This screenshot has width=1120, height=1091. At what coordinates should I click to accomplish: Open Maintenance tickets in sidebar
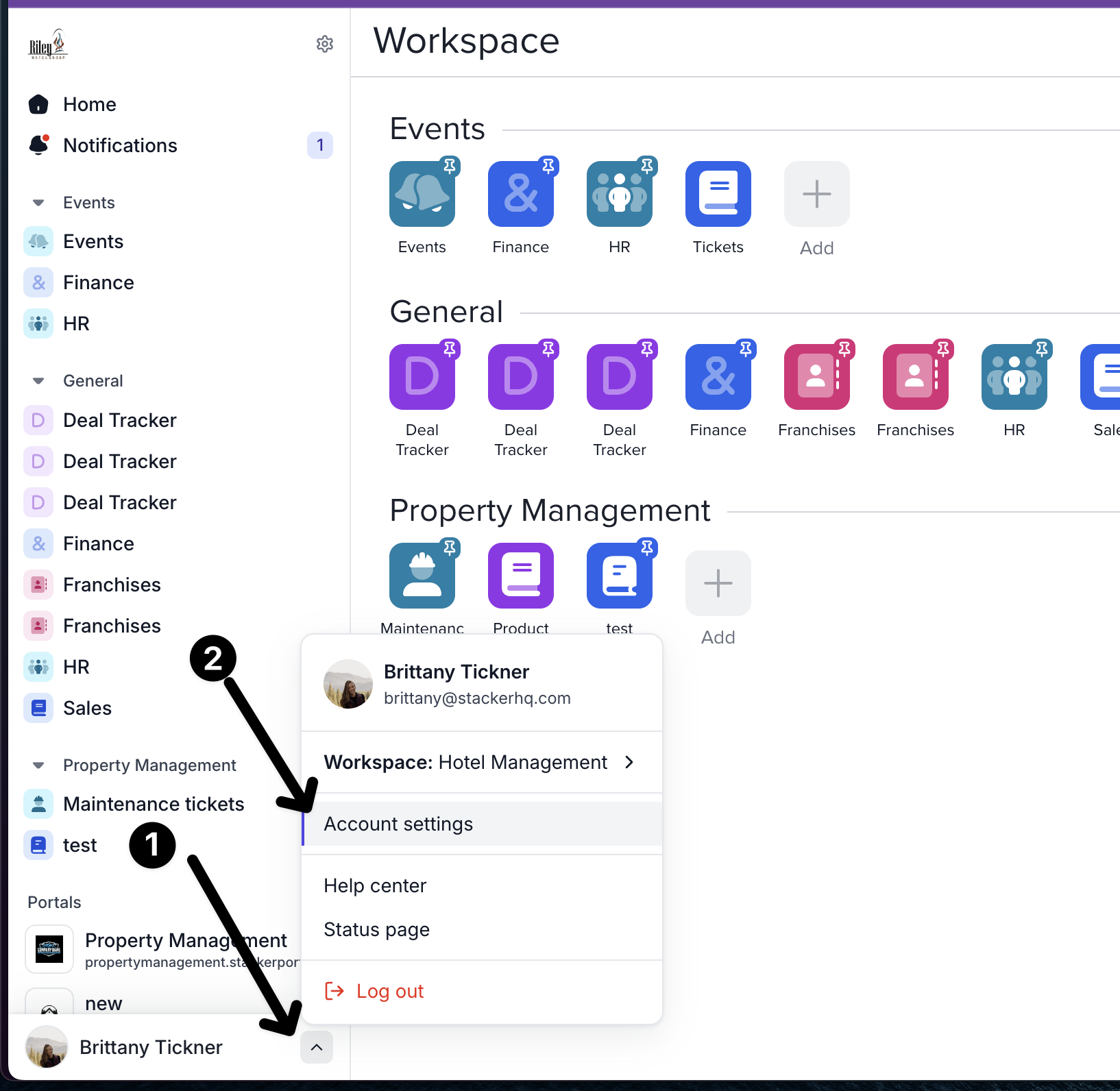[x=154, y=804]
